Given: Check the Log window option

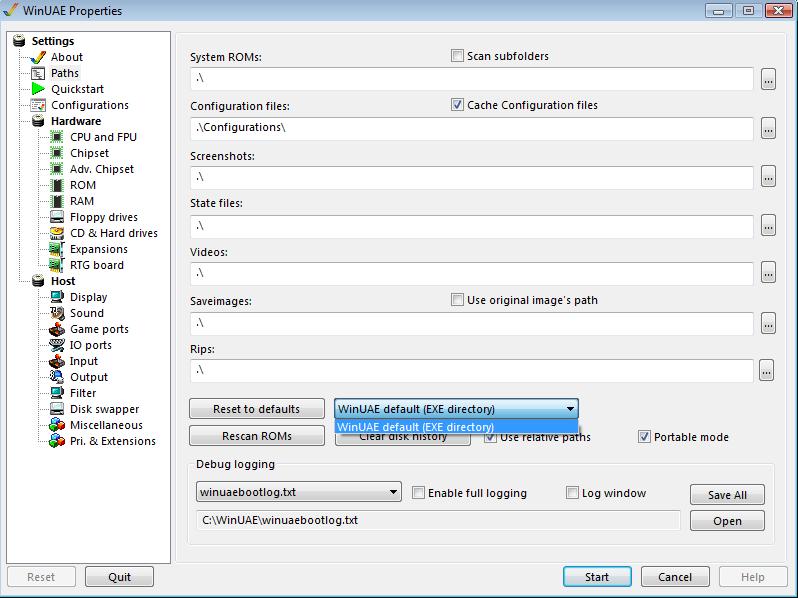Looking at the screenshot, I should pyautogui.click(x=572, y=493).
